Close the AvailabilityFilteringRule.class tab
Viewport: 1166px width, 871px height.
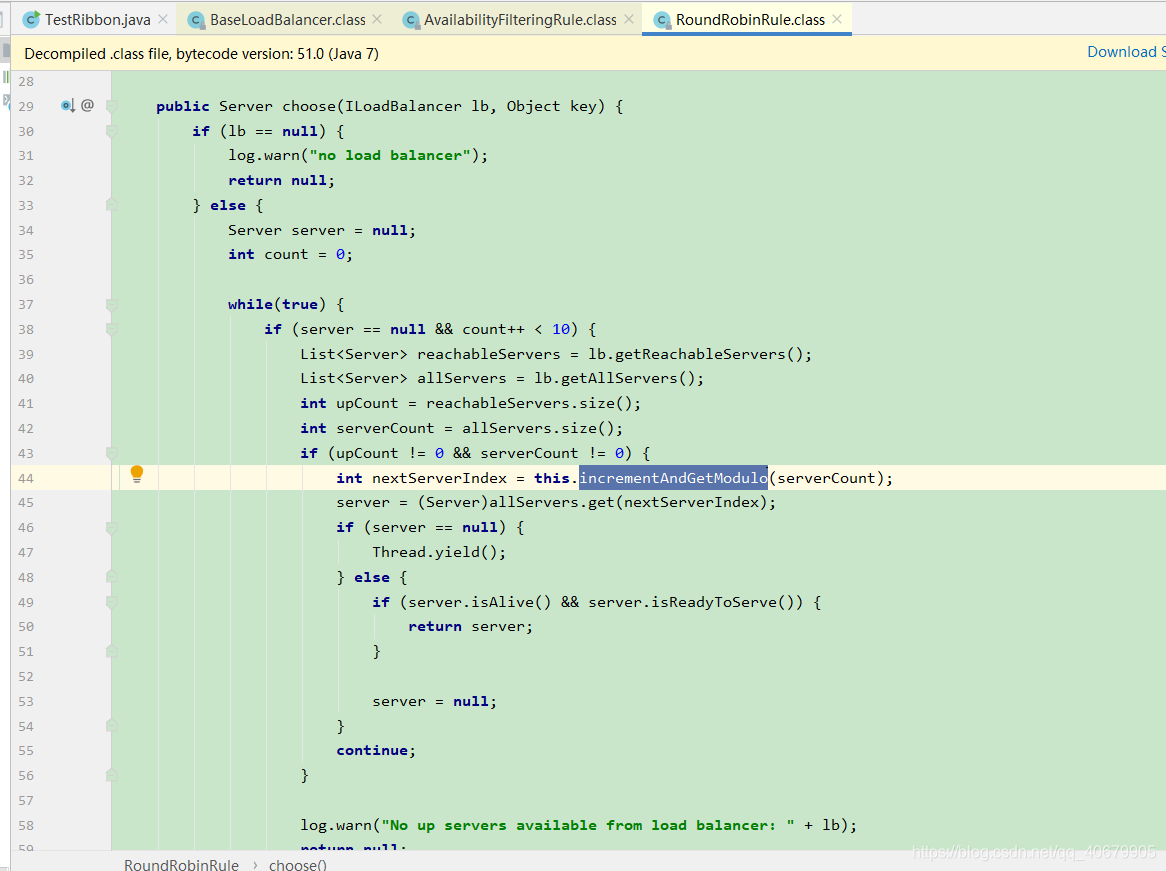click(629, 19)
